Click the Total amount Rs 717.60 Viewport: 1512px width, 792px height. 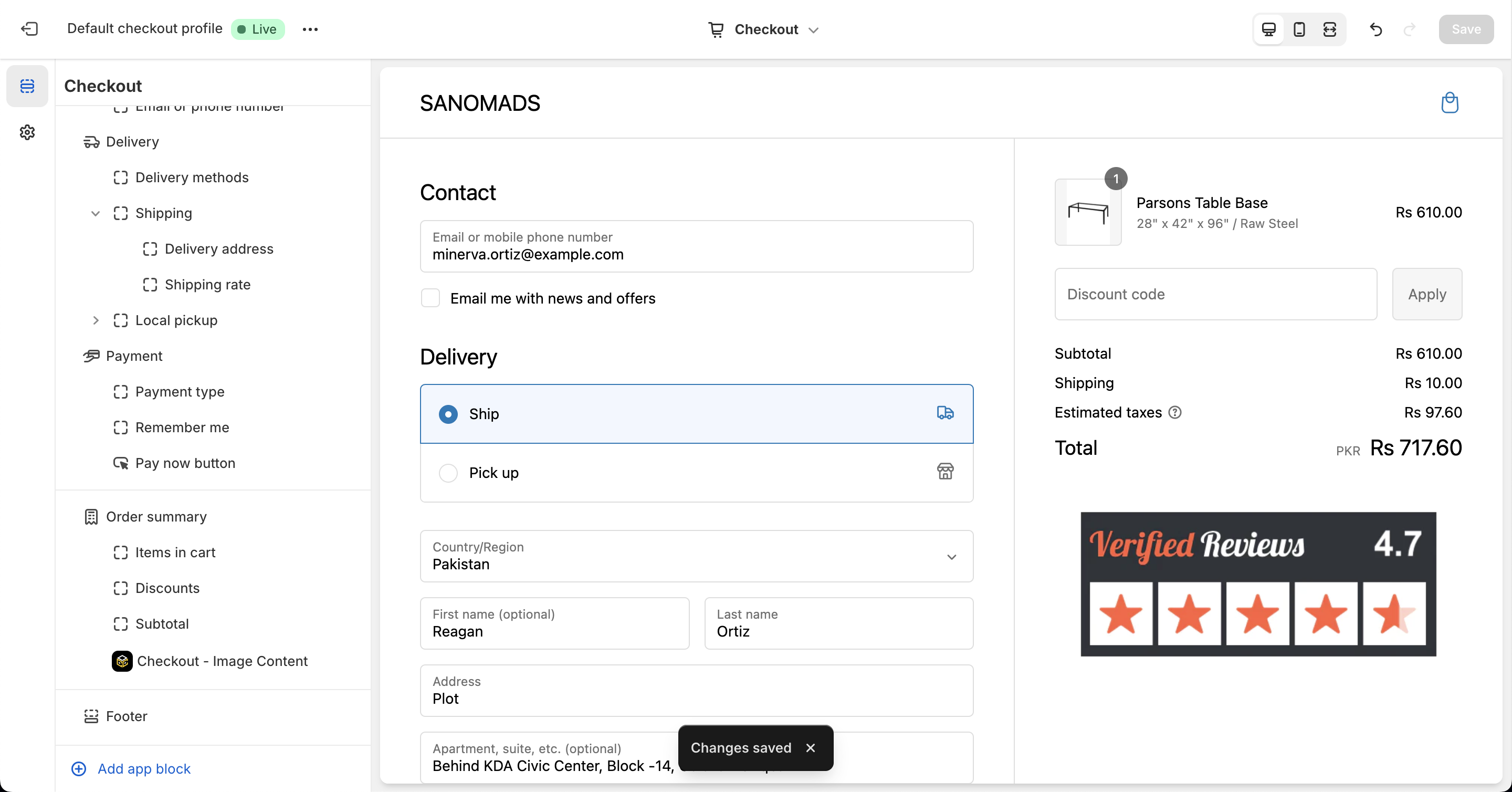pyautogui.click(x=1416, y=448)
